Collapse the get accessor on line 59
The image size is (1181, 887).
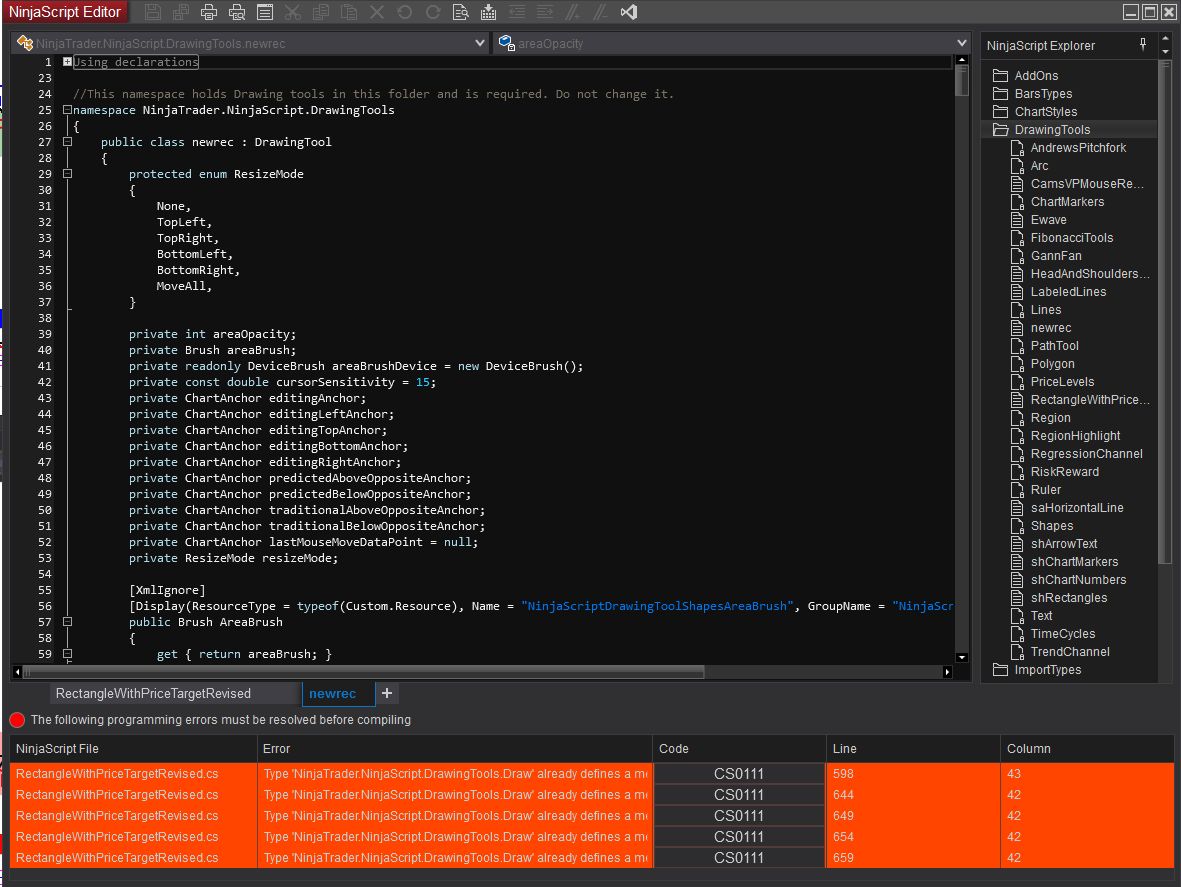click(x=67, y=654)
